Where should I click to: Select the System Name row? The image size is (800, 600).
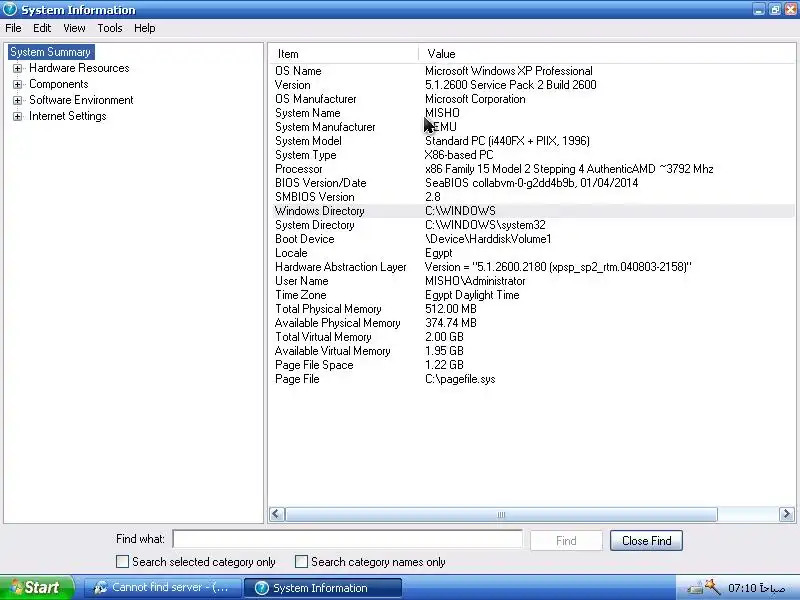point(533,113)
